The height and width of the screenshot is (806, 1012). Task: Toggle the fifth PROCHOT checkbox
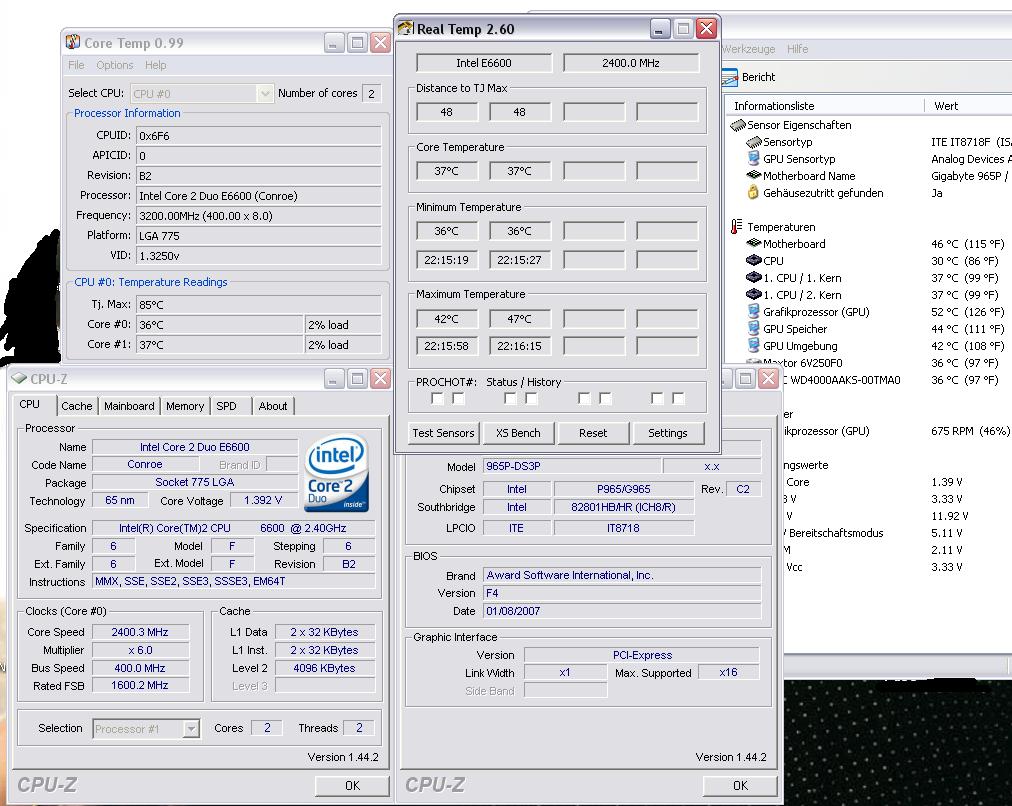click(x=583, y=398)
